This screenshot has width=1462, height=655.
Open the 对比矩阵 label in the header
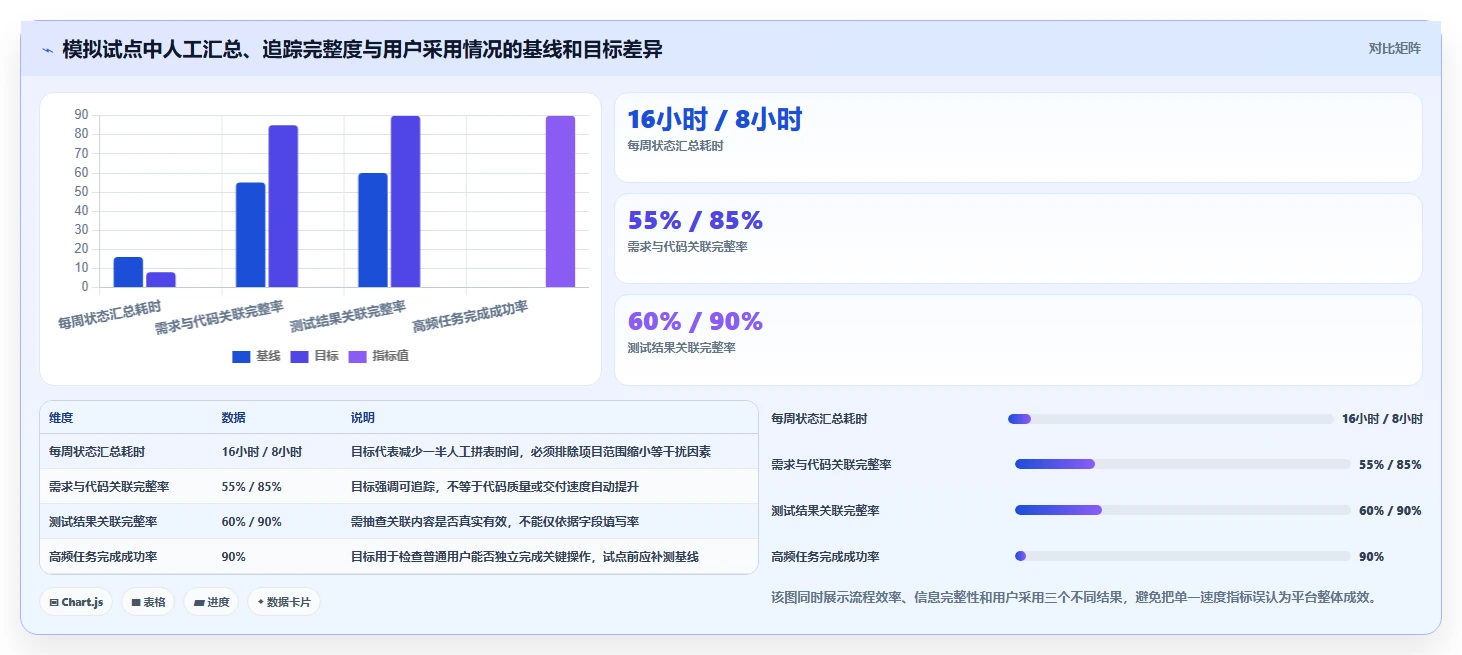[1394, 48]
